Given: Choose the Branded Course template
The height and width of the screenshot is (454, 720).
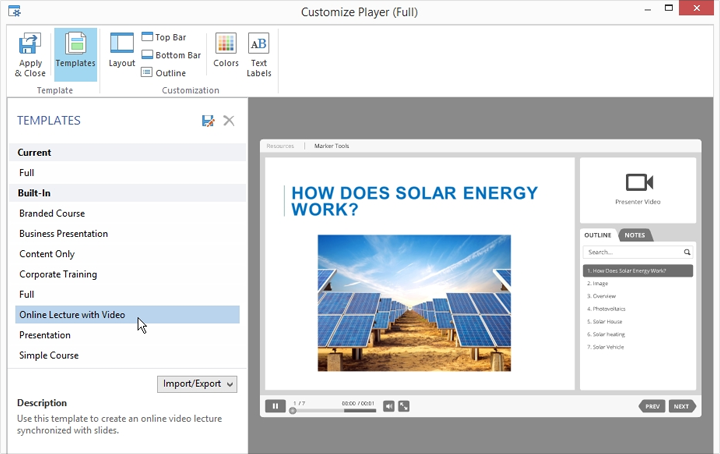Looking at the screenshot, I should coord(127,213).
